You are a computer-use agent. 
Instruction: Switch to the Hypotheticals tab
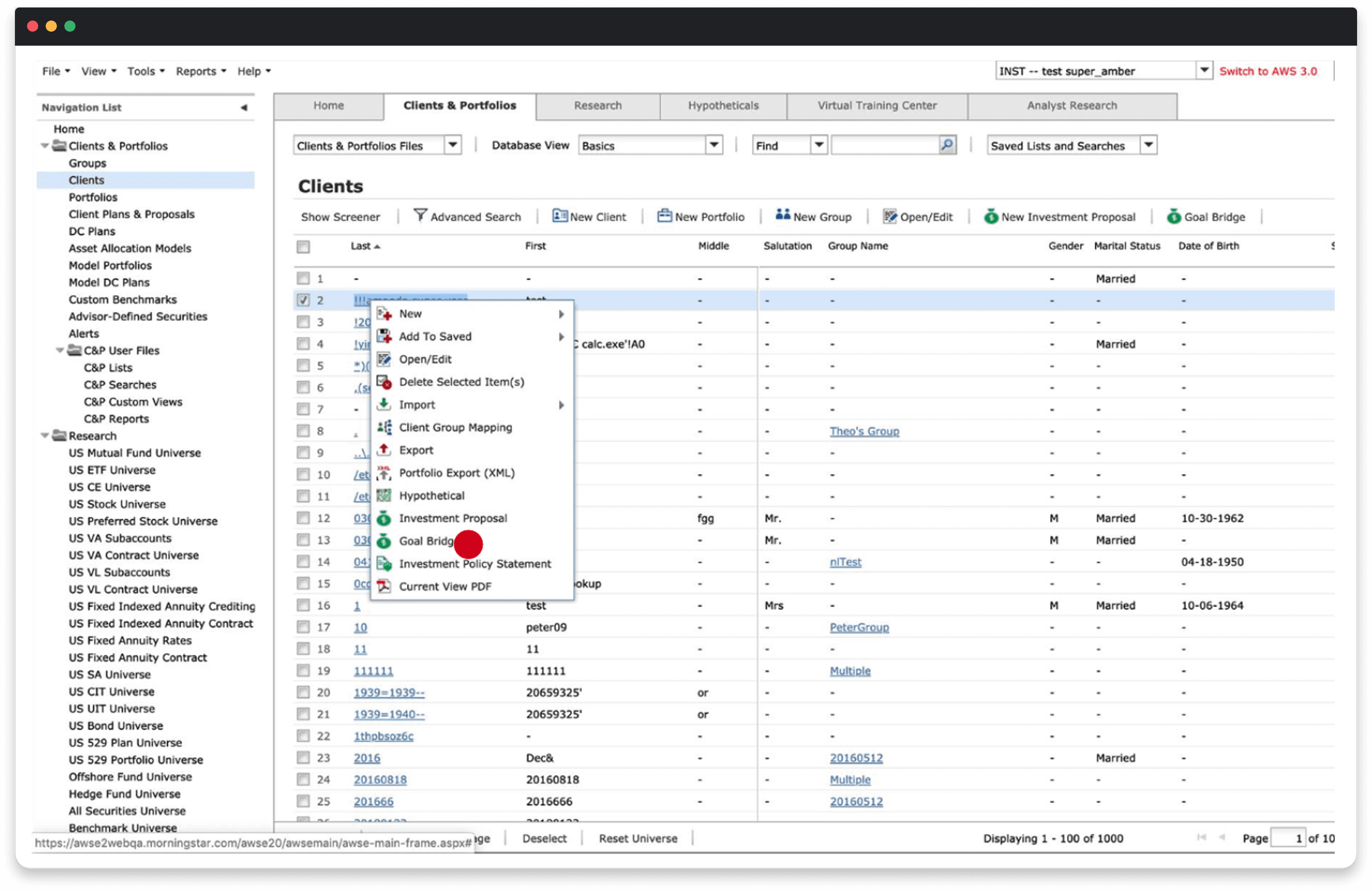722,106
